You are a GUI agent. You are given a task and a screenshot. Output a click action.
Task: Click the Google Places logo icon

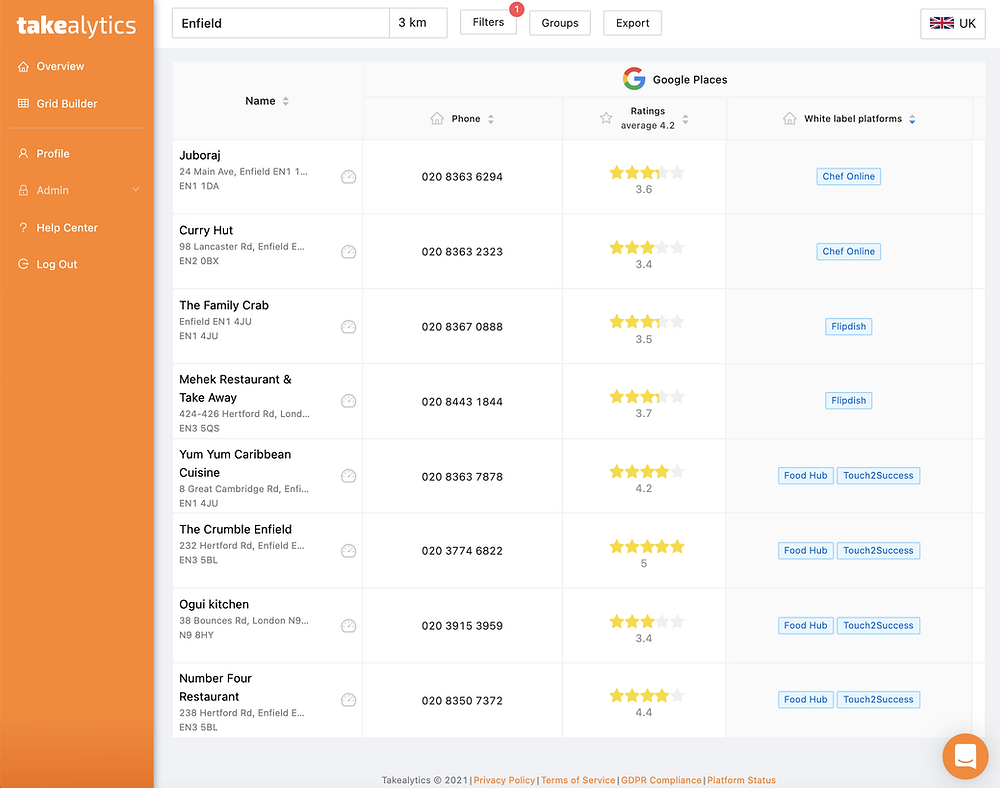(634, 79)
